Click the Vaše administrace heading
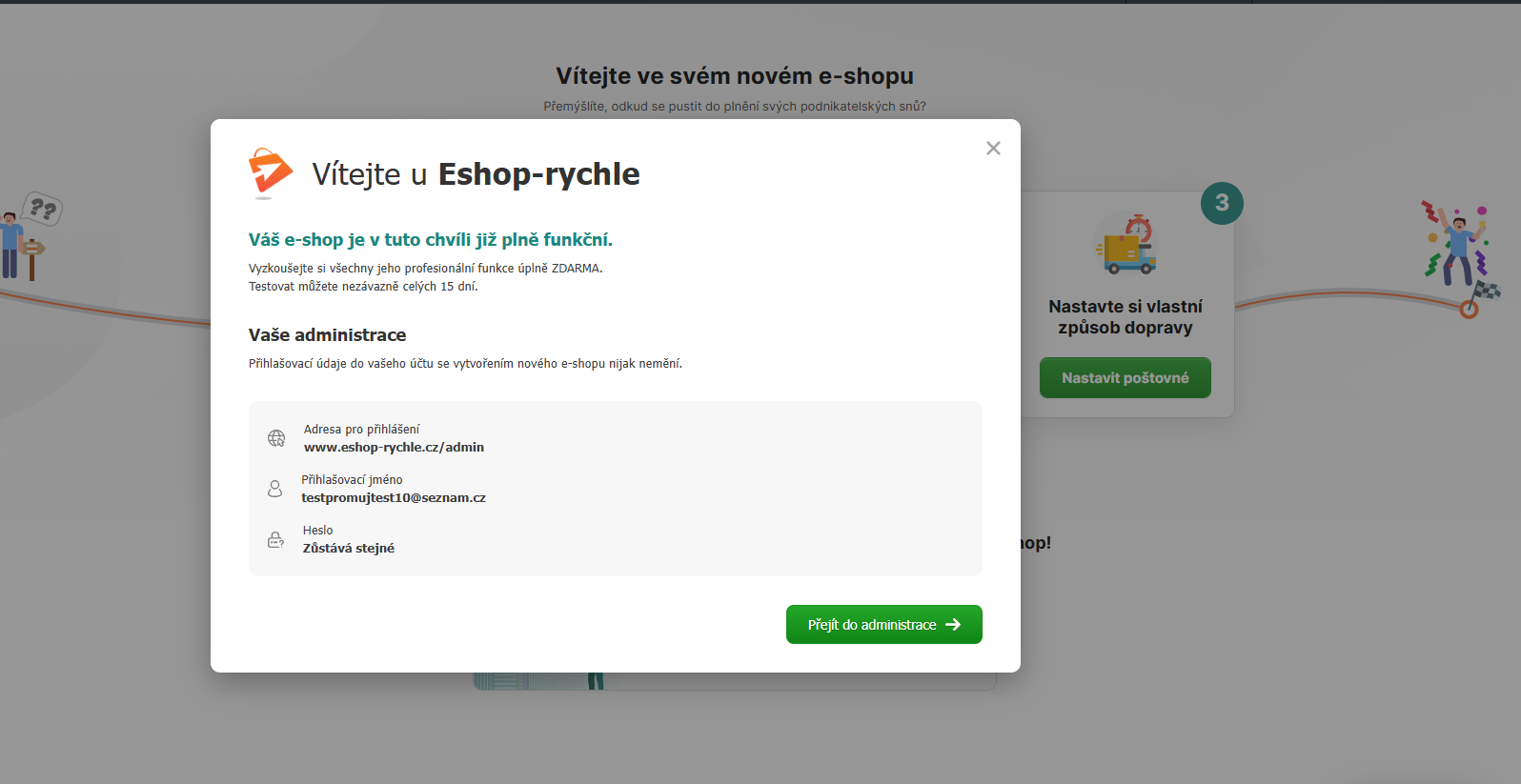 [327, 335]
